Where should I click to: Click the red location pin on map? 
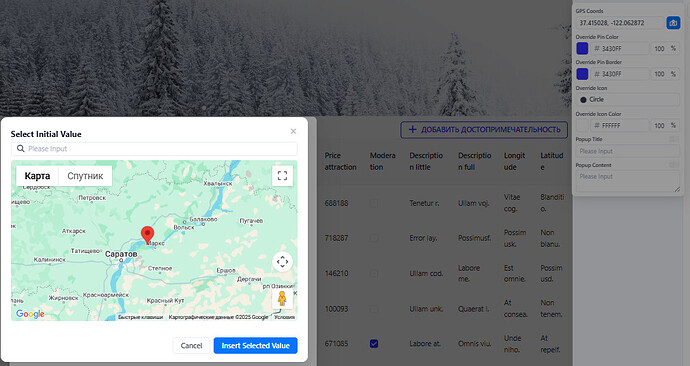click(147, 235)
